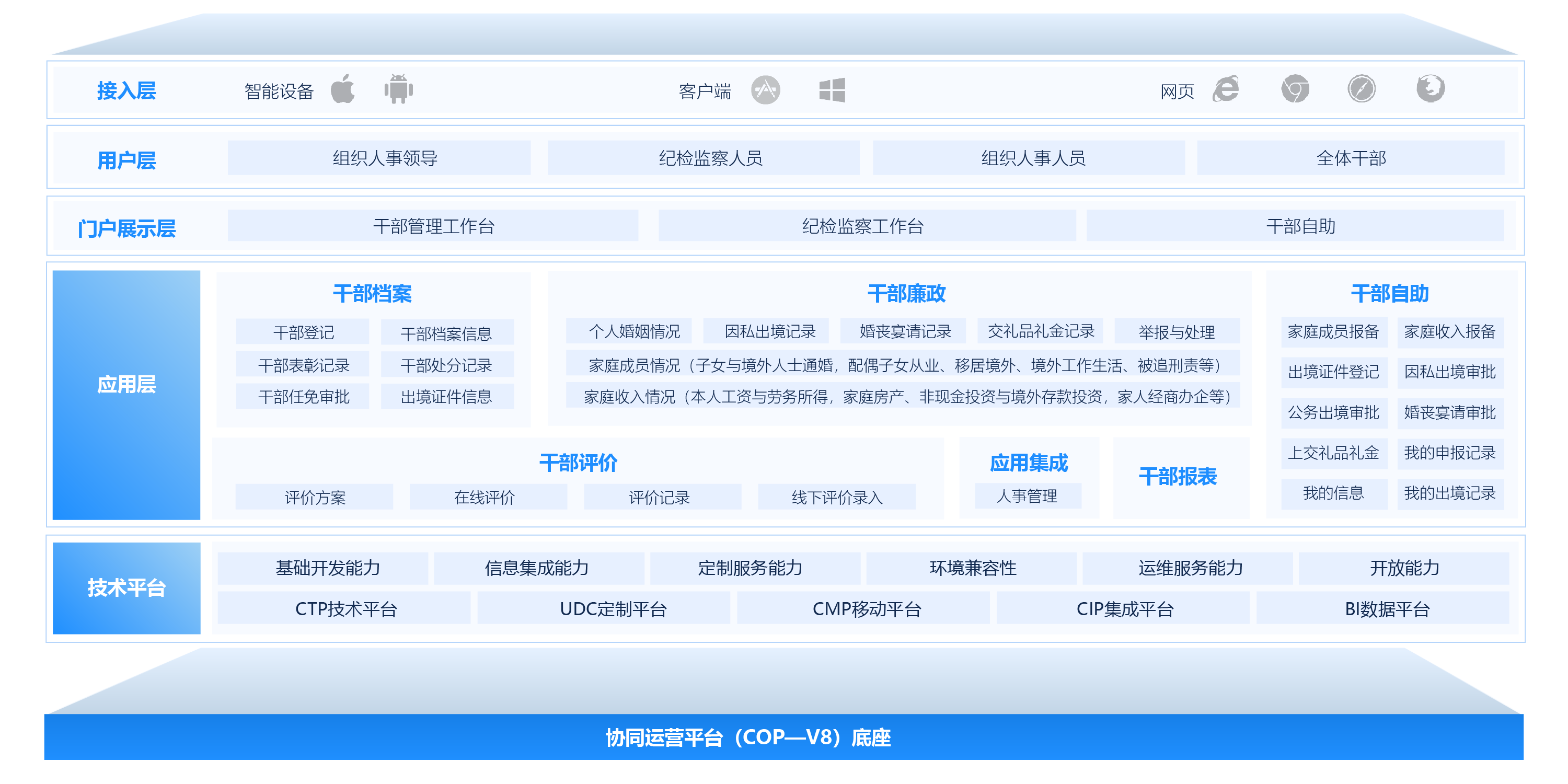
Task: Click the 干部档案 heading
Action: pyautogui.click(x=372, y=294)
